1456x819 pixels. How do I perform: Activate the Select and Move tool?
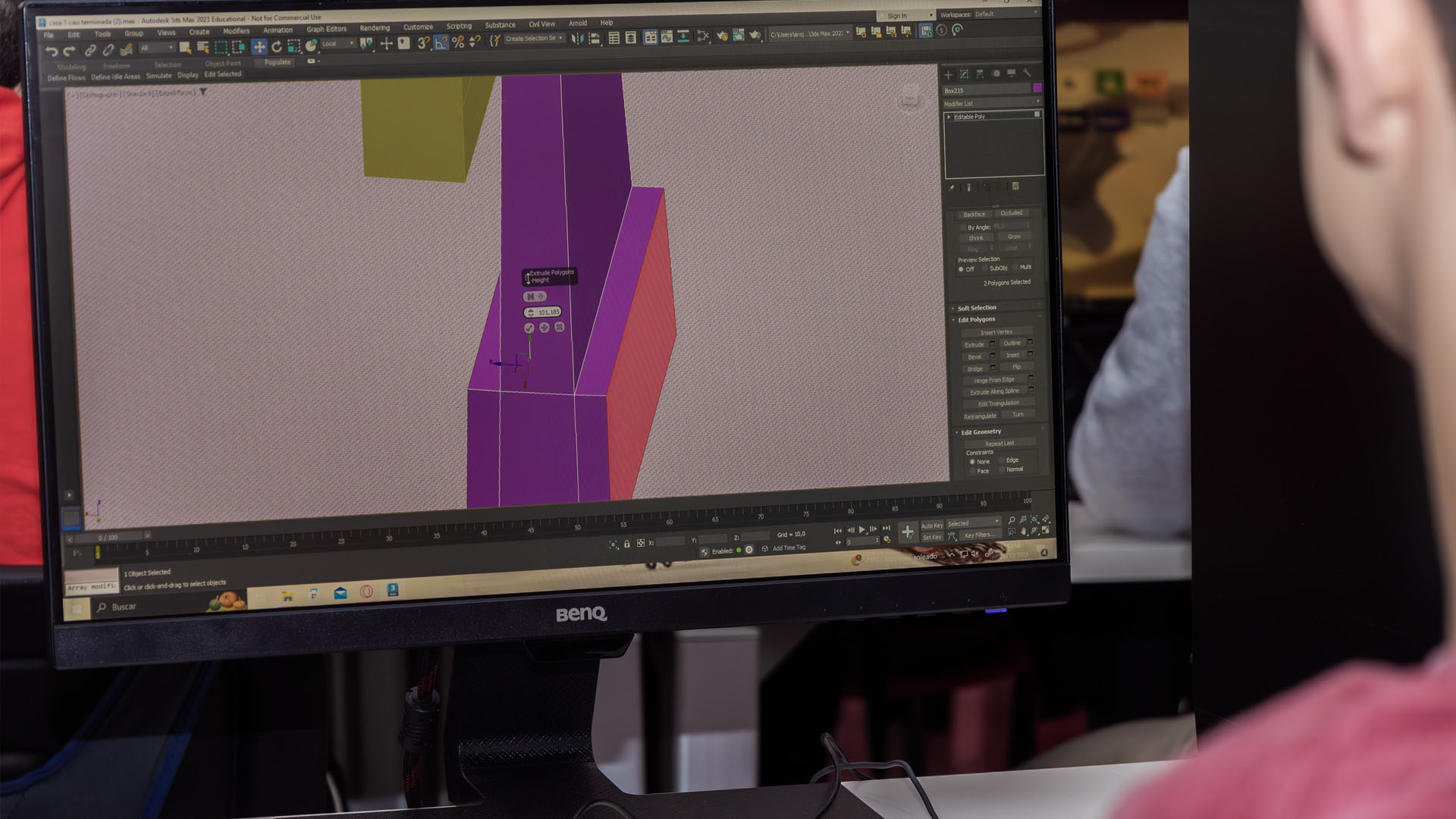[x=259, y=46]
